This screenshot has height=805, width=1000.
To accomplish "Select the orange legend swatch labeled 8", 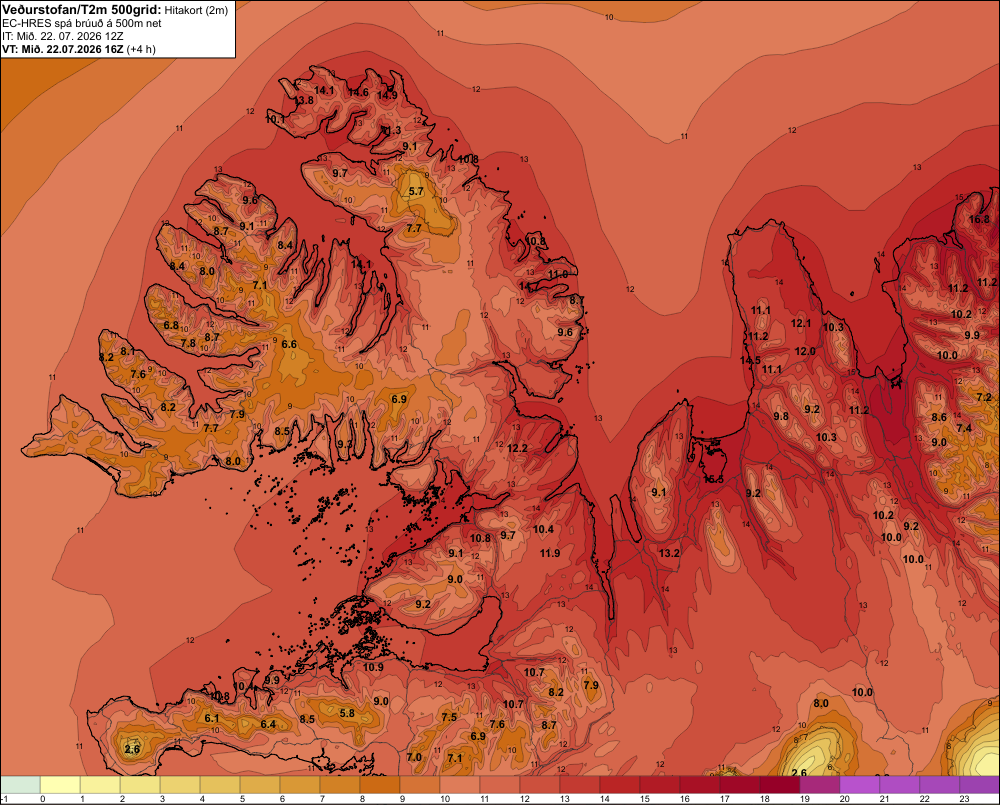I will tap(380, 785).
